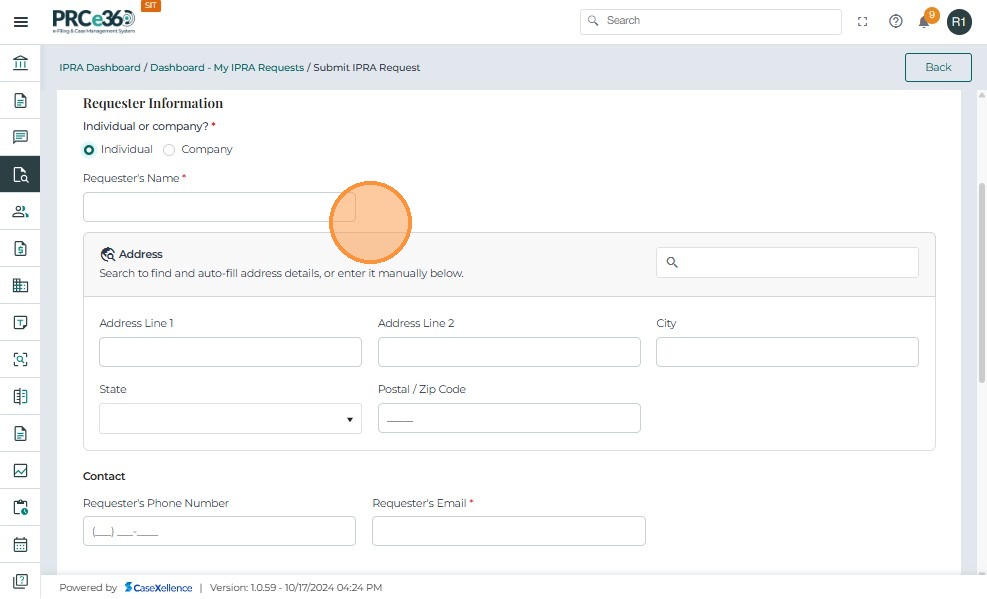Viewport: 987px width, 599px height.
Task: Open the people/users sidebar icon
Action: click(20, 211)
